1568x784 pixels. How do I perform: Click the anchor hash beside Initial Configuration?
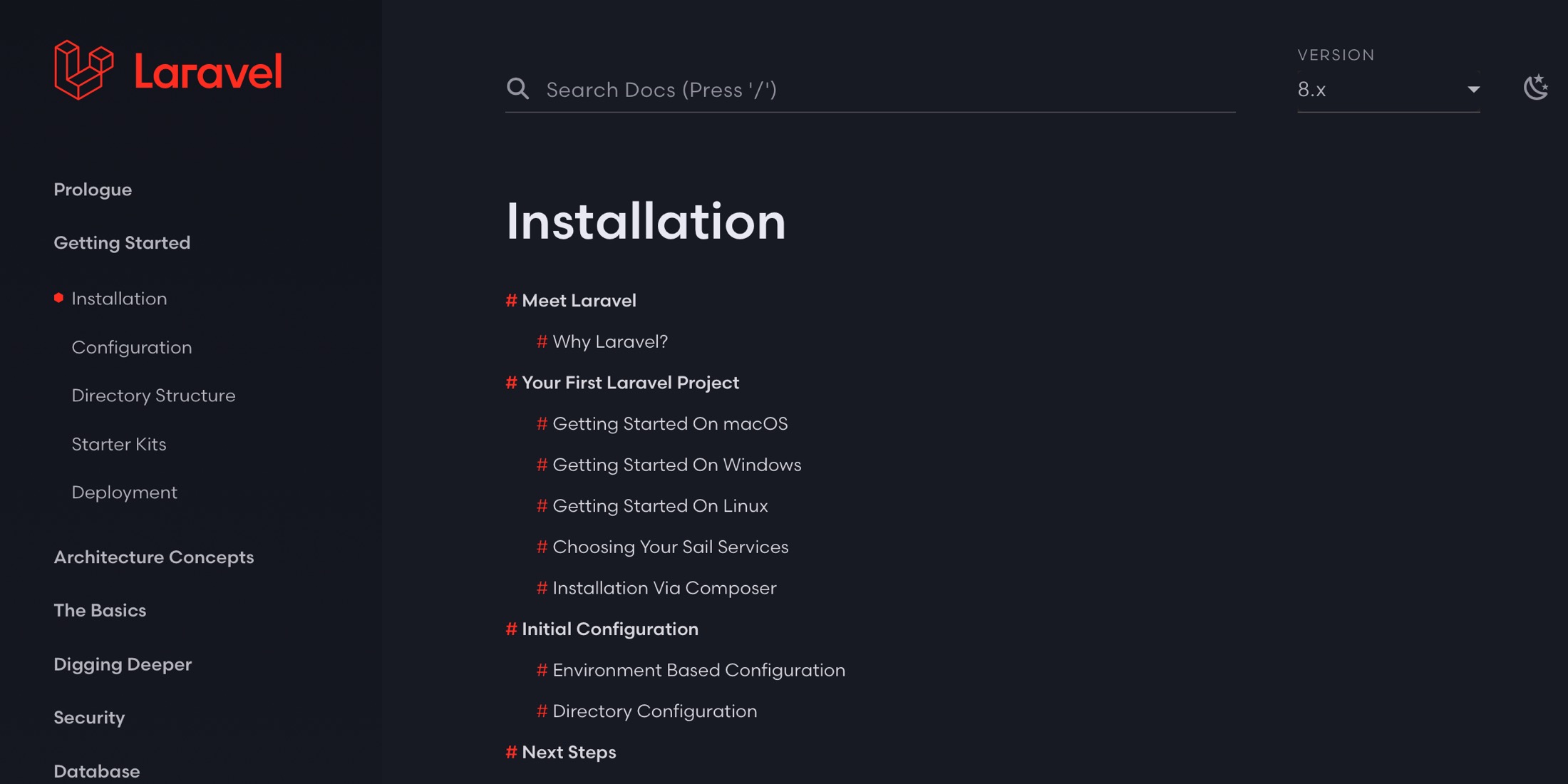[x=510, y=629]
